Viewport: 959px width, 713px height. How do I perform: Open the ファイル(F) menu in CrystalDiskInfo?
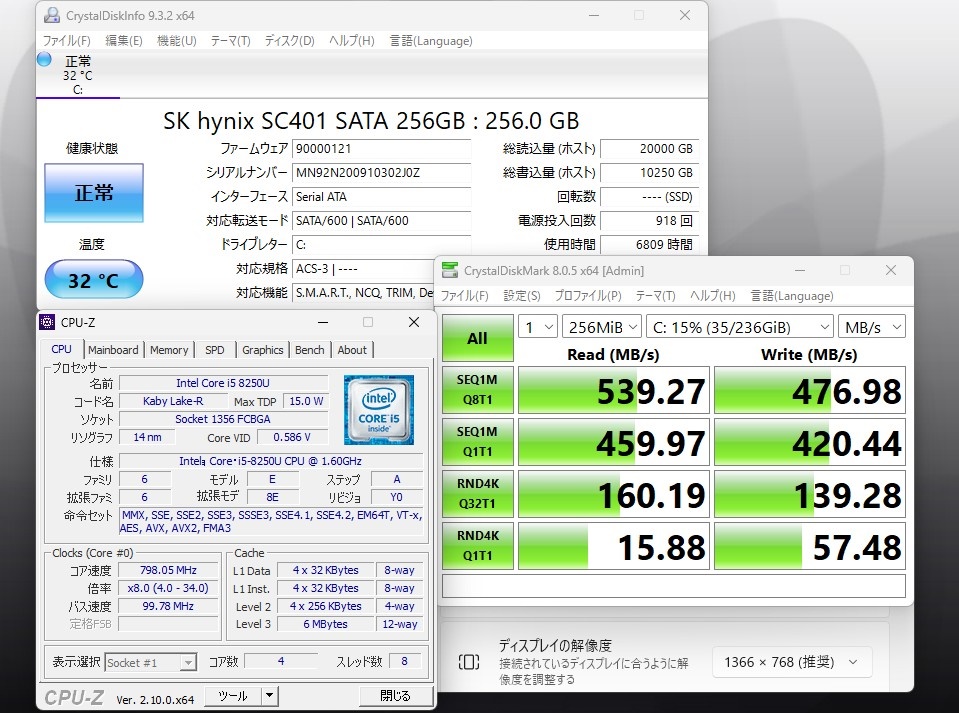point(67,41)
